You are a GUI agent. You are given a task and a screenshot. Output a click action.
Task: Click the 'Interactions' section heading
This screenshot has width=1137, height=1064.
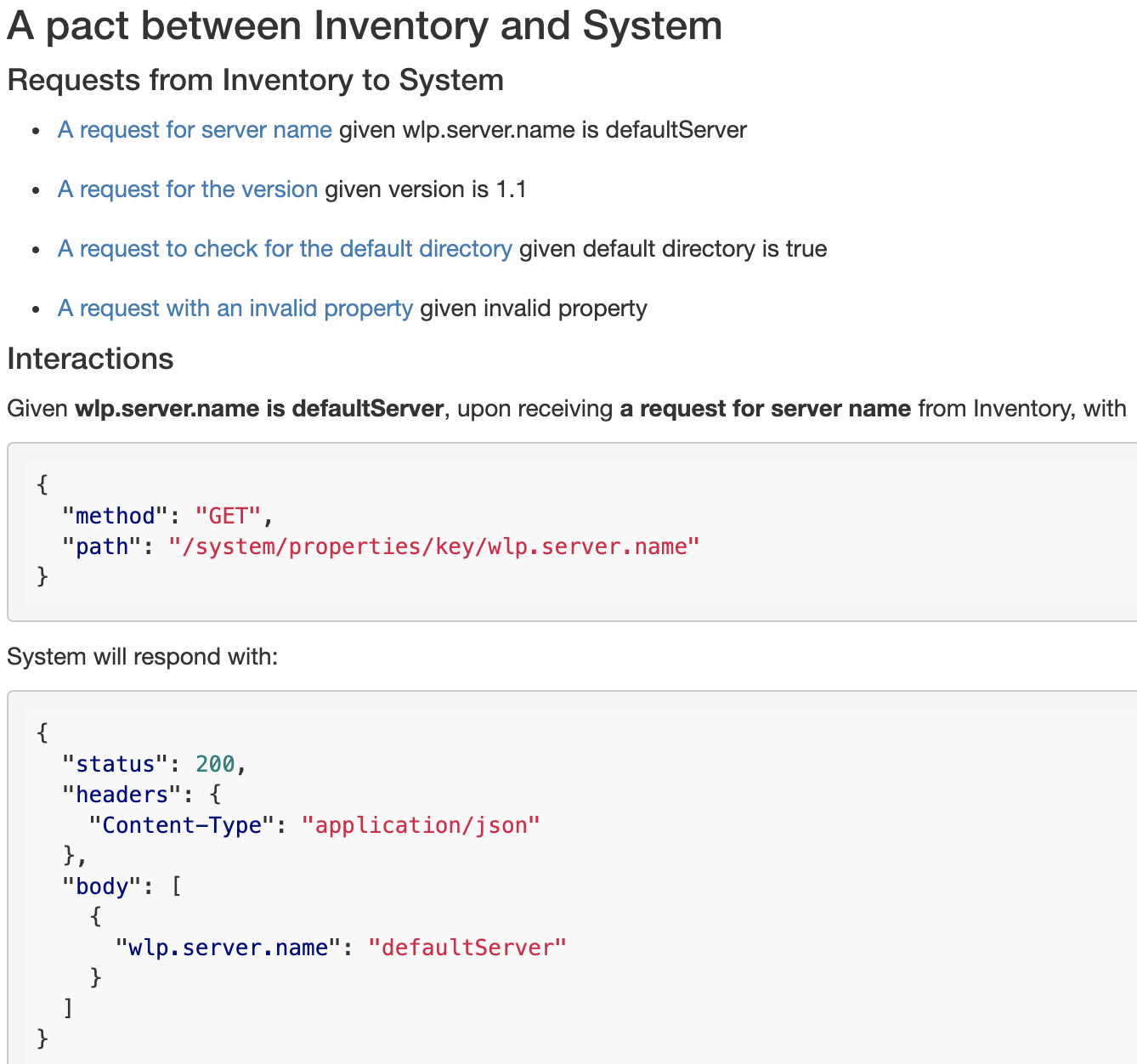coord(90,359)
